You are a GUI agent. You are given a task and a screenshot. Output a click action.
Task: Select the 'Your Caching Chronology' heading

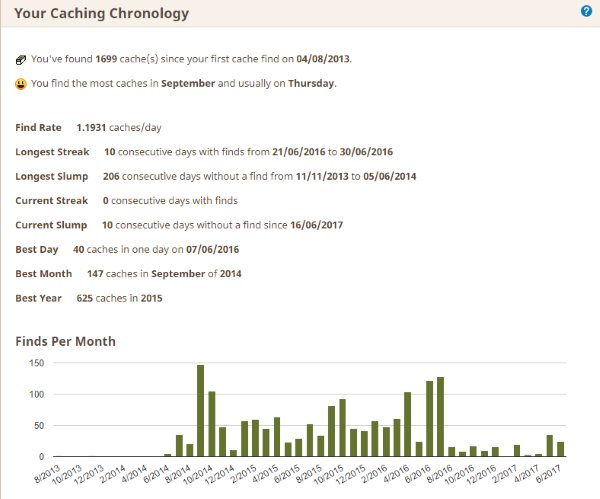click(101, 13)
